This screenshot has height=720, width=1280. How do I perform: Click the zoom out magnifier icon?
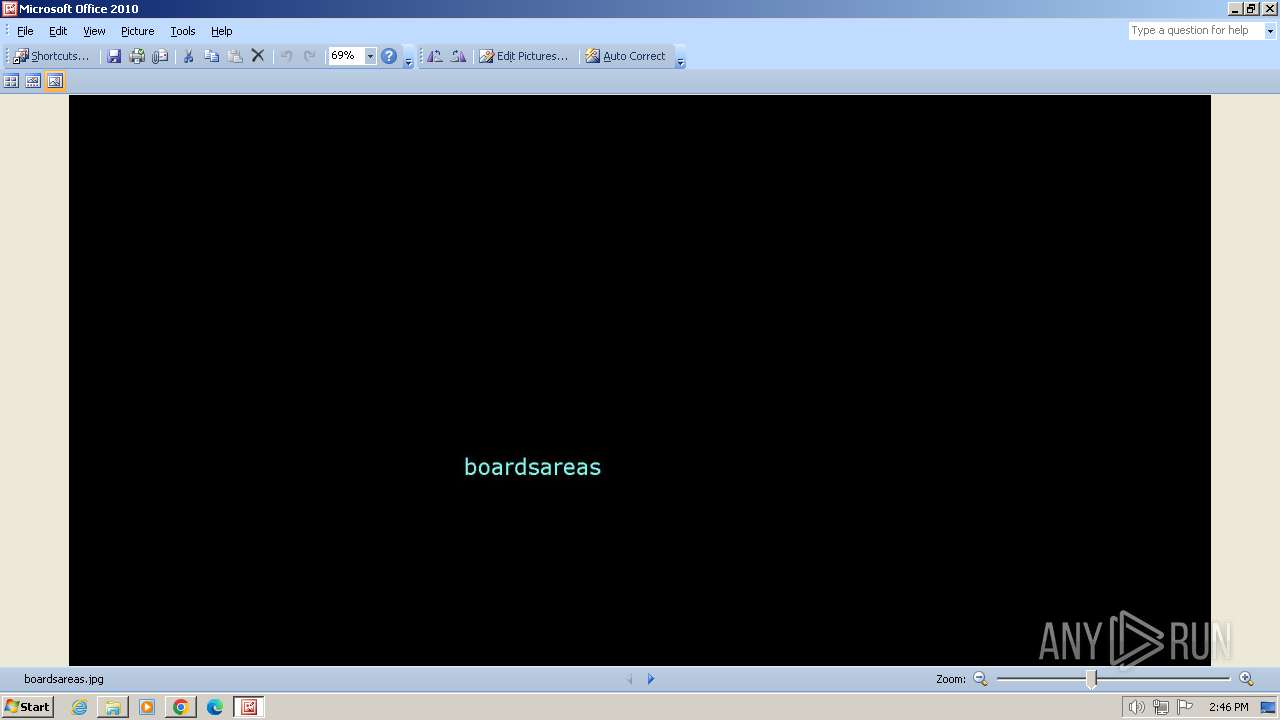click(x=980, y=679)
